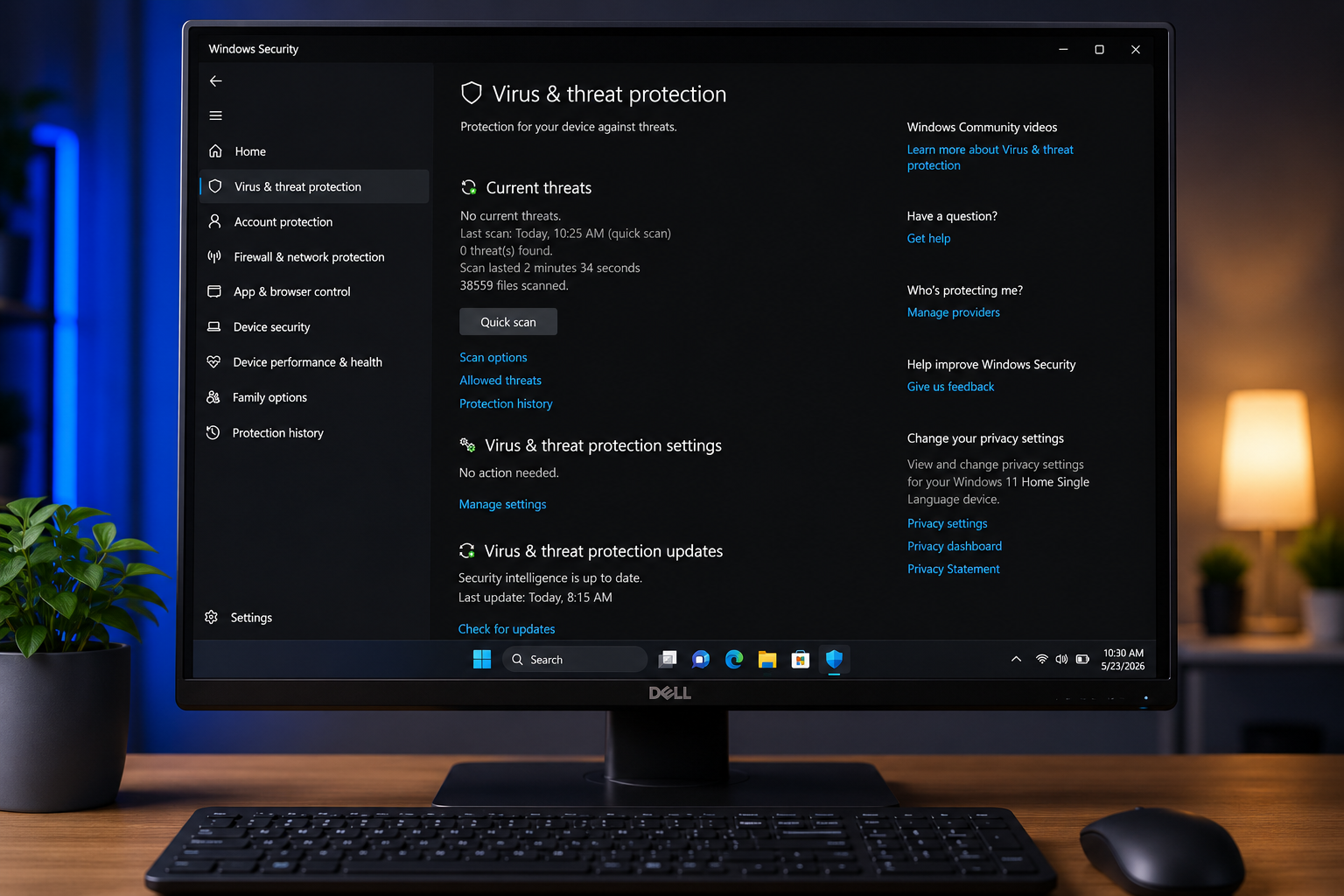Open the hamburger navigation menu
1344x896 pixels.
[x=216, y=115]
